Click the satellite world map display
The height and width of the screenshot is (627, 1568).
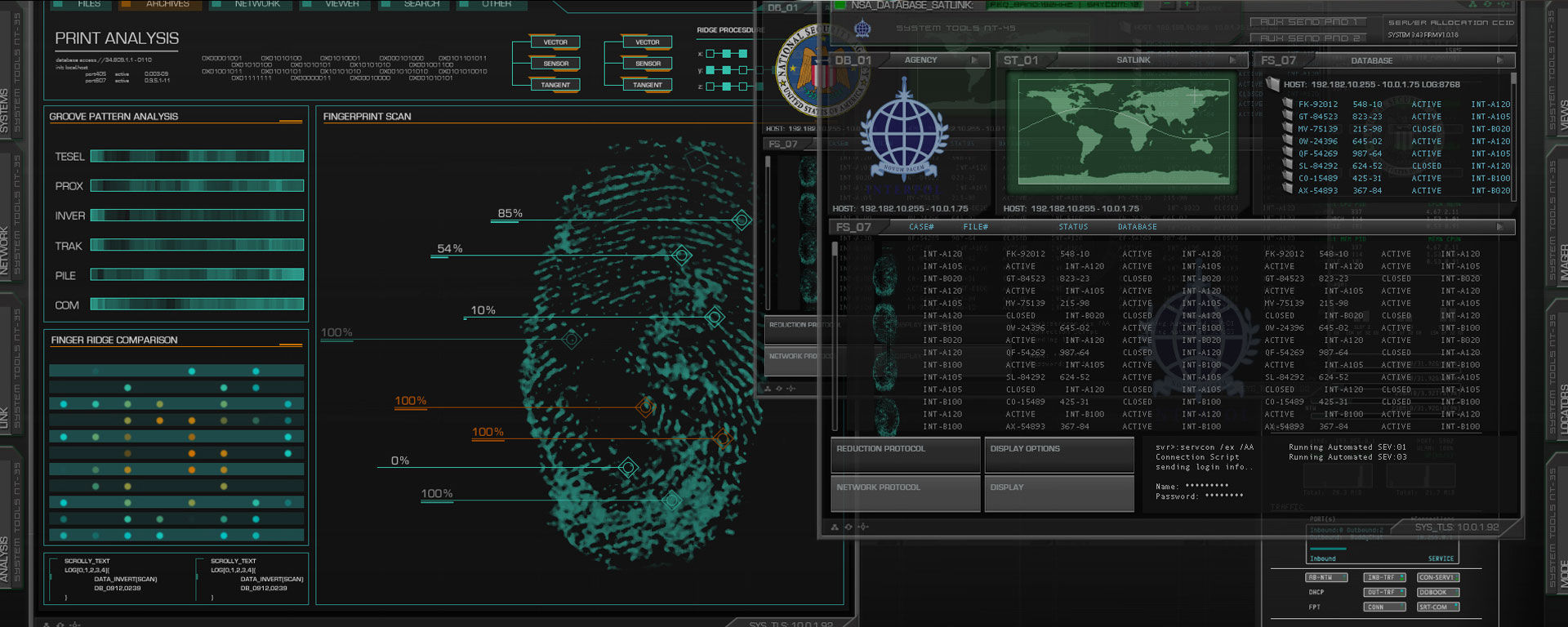click(1120, 131)
